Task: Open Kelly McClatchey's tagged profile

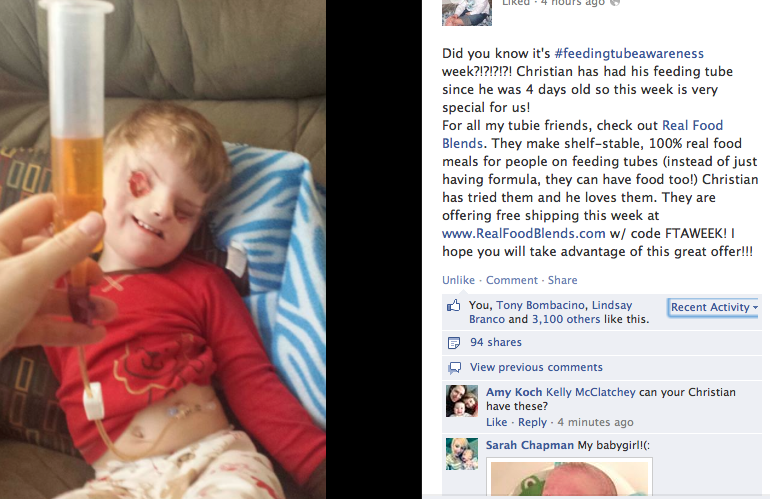Action: (591, 392)
